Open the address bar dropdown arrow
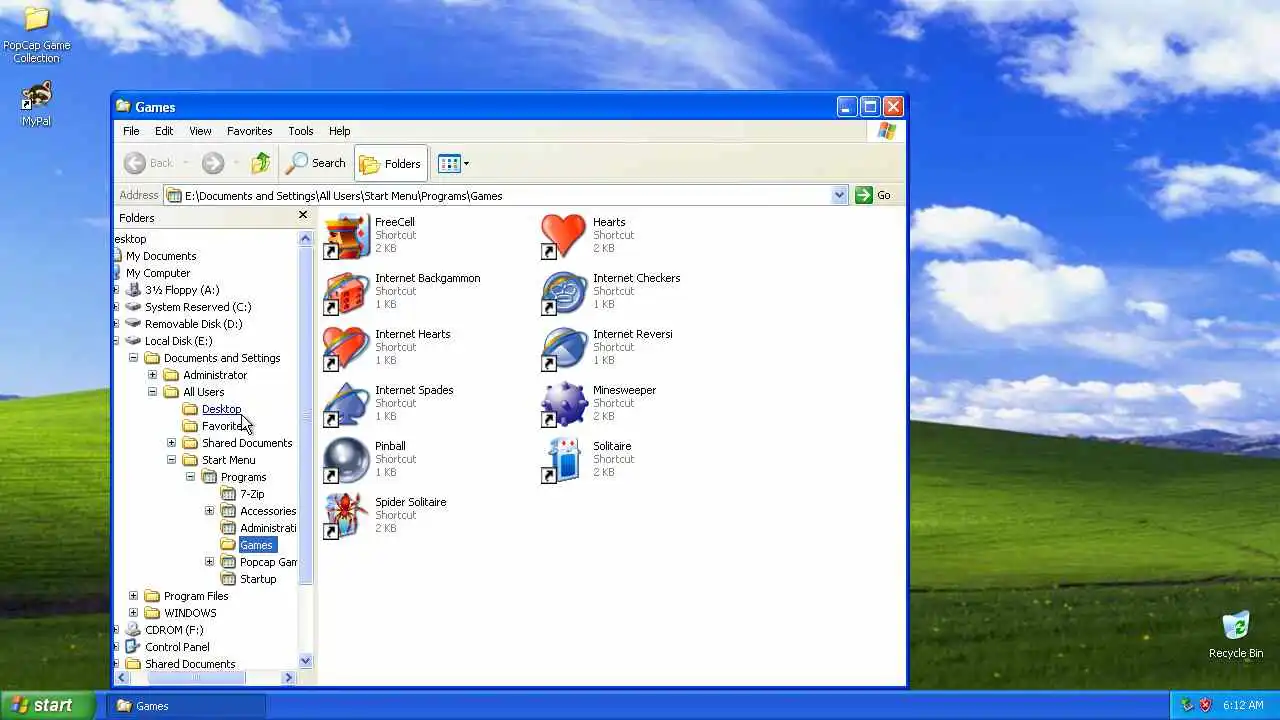The image size is (1280, 720). (x=840, y=195)
